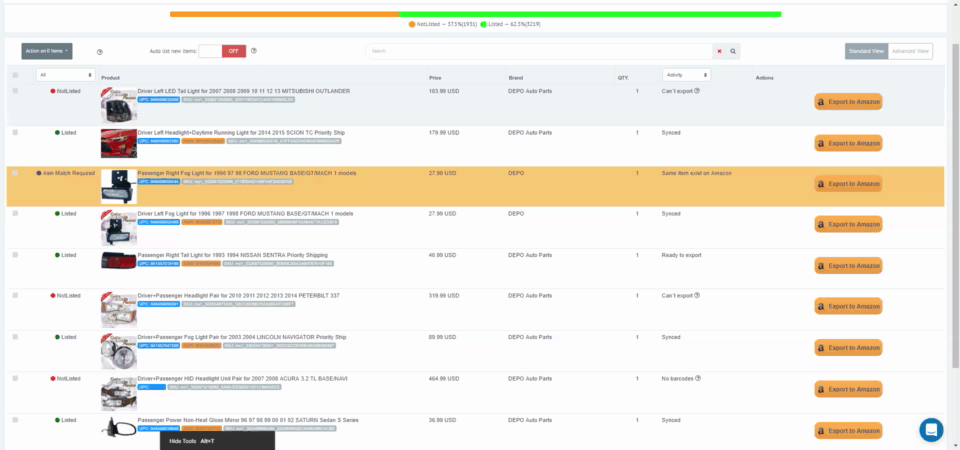The width and height of the screenshot is (960, 450).
Task: Open the chat support bubble icon
Action: [931, 430]
